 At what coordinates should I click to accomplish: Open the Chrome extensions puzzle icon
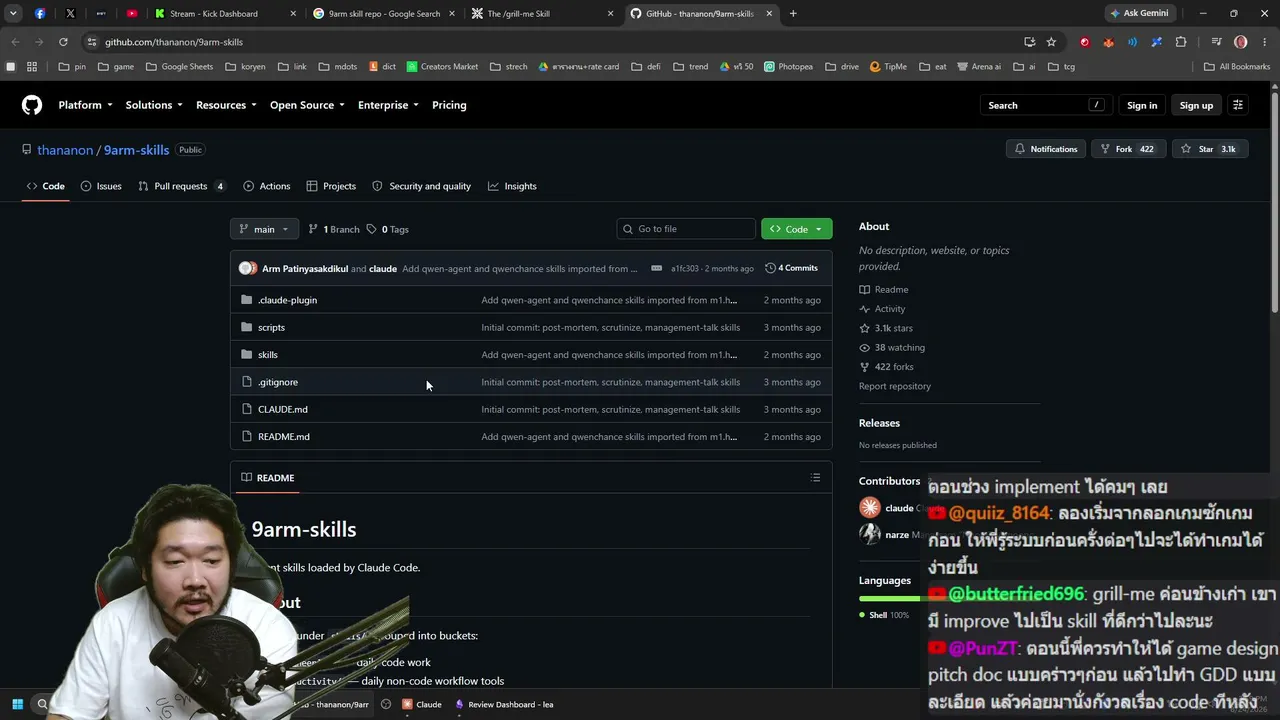point(1181,42)
